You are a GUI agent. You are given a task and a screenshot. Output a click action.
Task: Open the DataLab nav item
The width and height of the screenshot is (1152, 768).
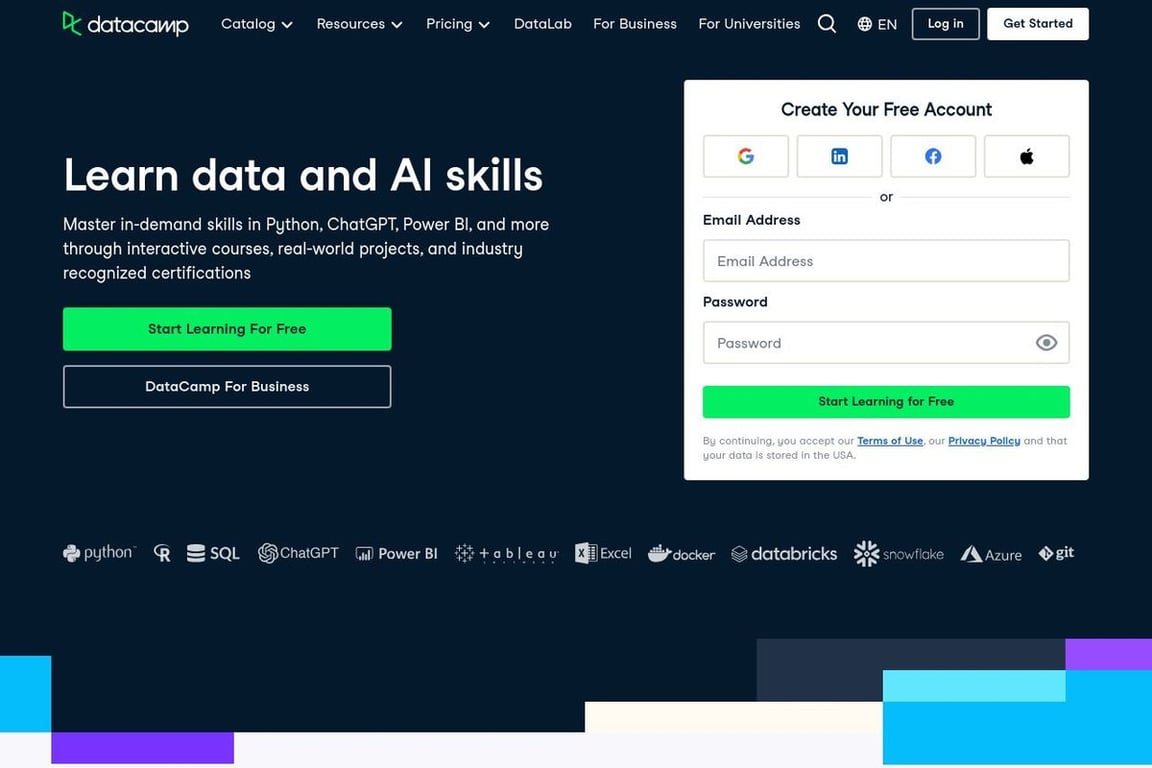543,24
